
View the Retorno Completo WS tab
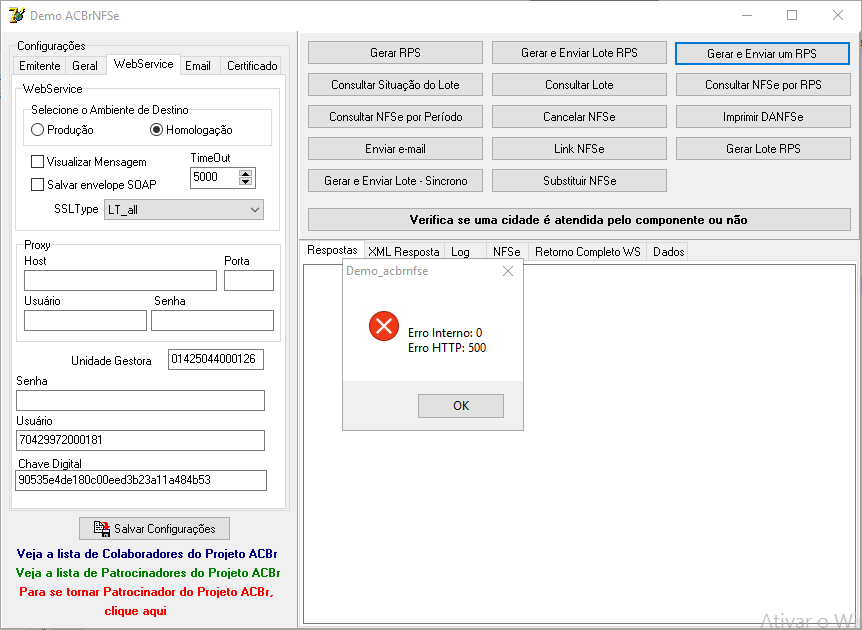[x=588, y=252]
